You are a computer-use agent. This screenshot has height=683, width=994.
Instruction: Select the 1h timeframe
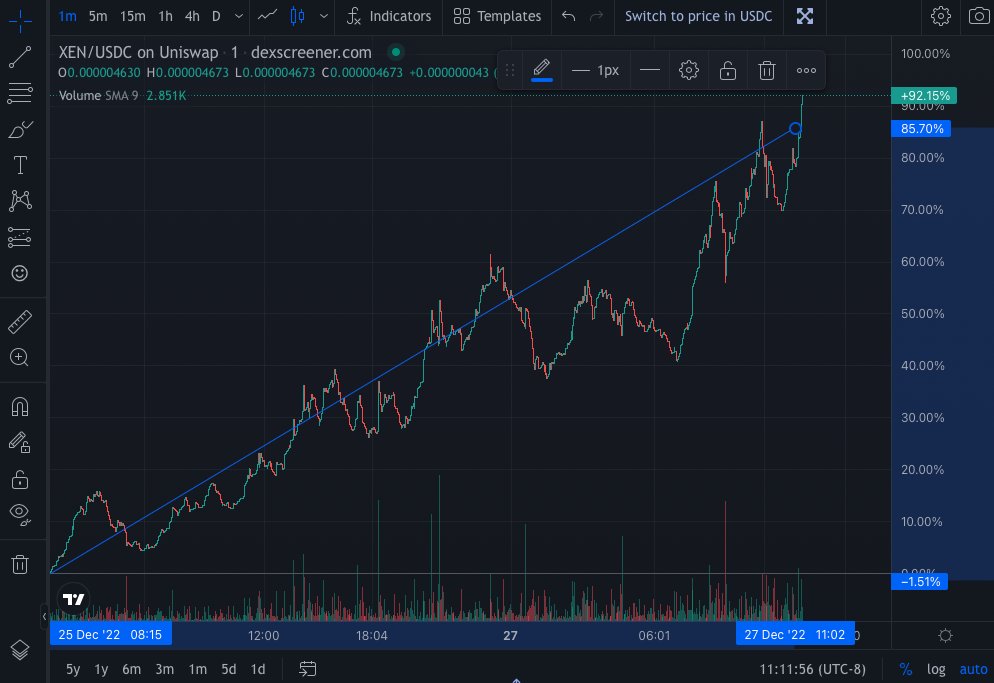165,16
